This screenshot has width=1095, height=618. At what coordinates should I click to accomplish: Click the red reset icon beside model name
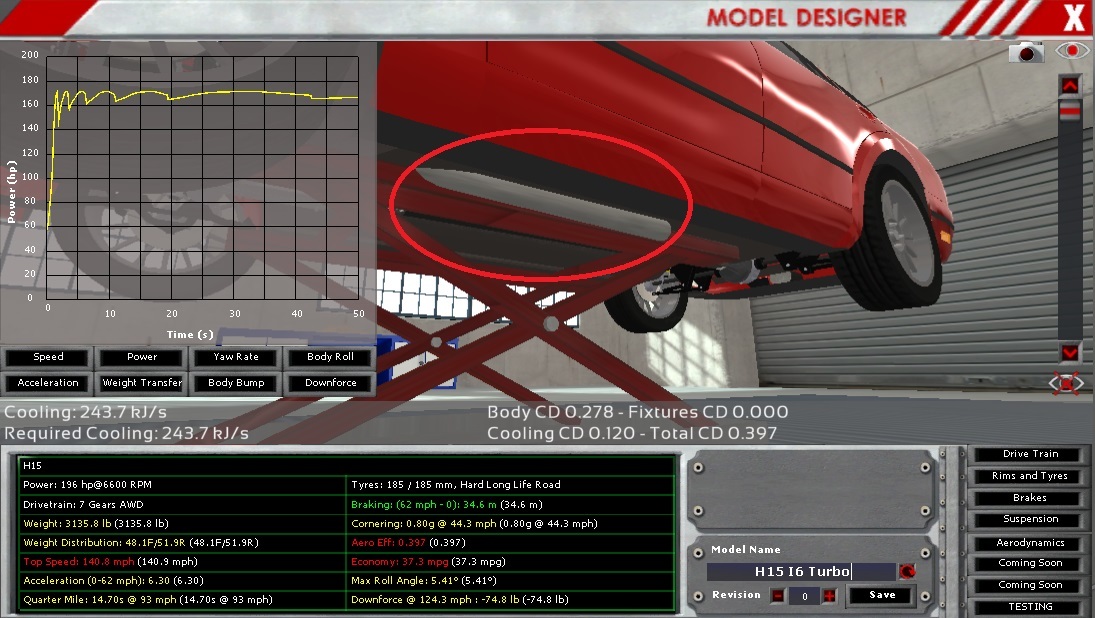tap(907, 572)
